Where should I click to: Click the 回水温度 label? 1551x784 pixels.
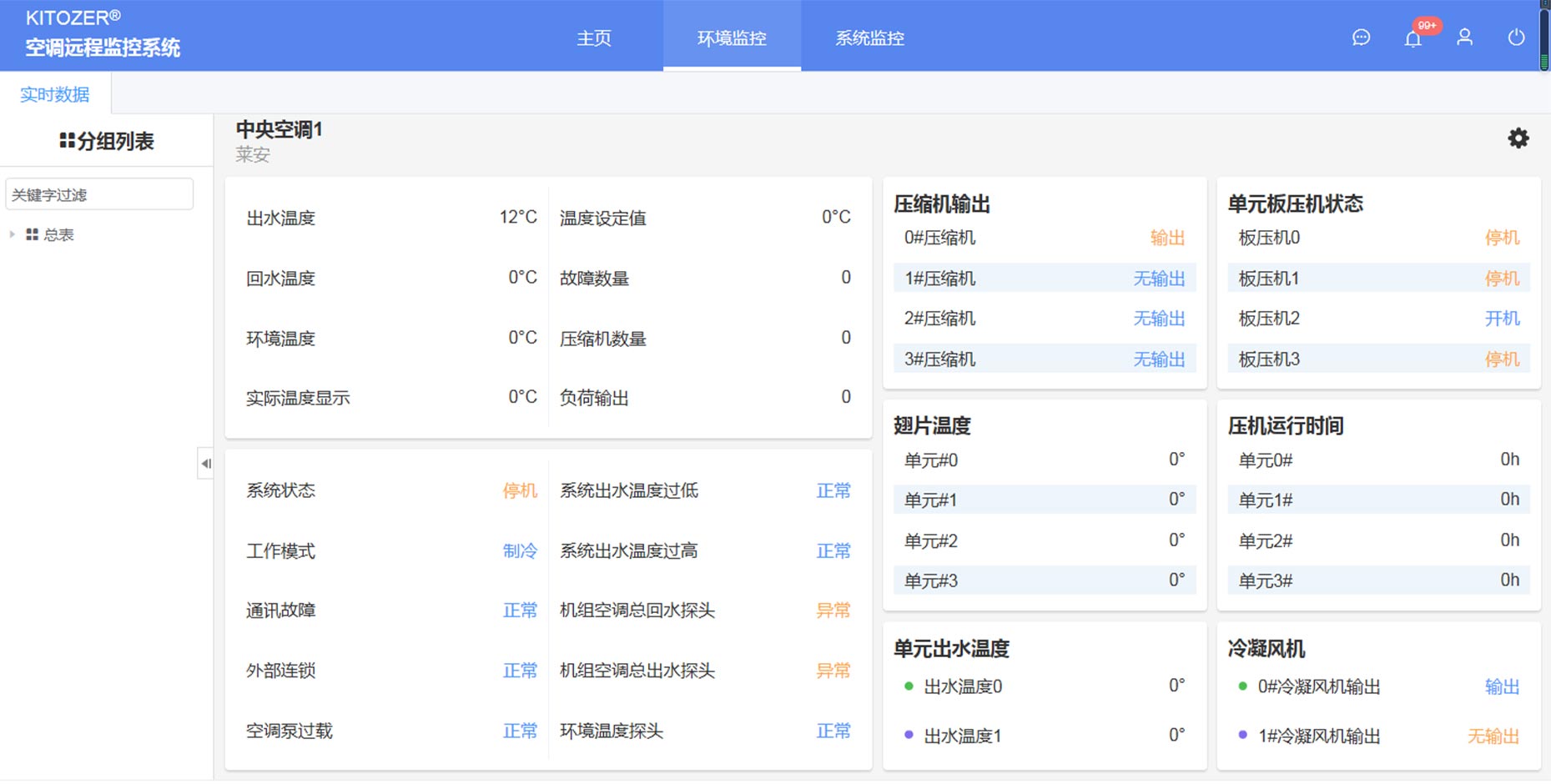280,279
